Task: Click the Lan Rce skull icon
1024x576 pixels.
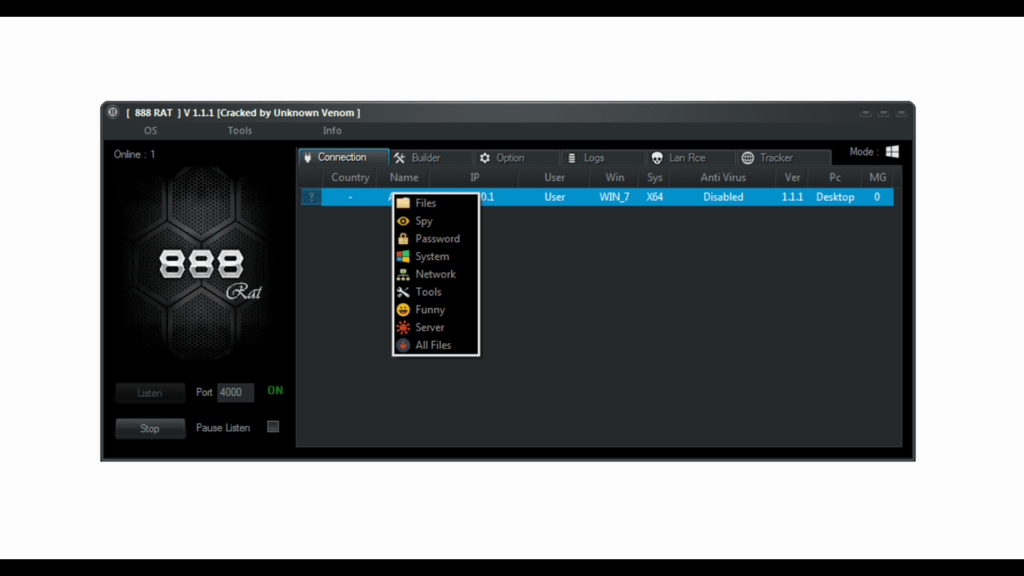Action: [657, 158]
